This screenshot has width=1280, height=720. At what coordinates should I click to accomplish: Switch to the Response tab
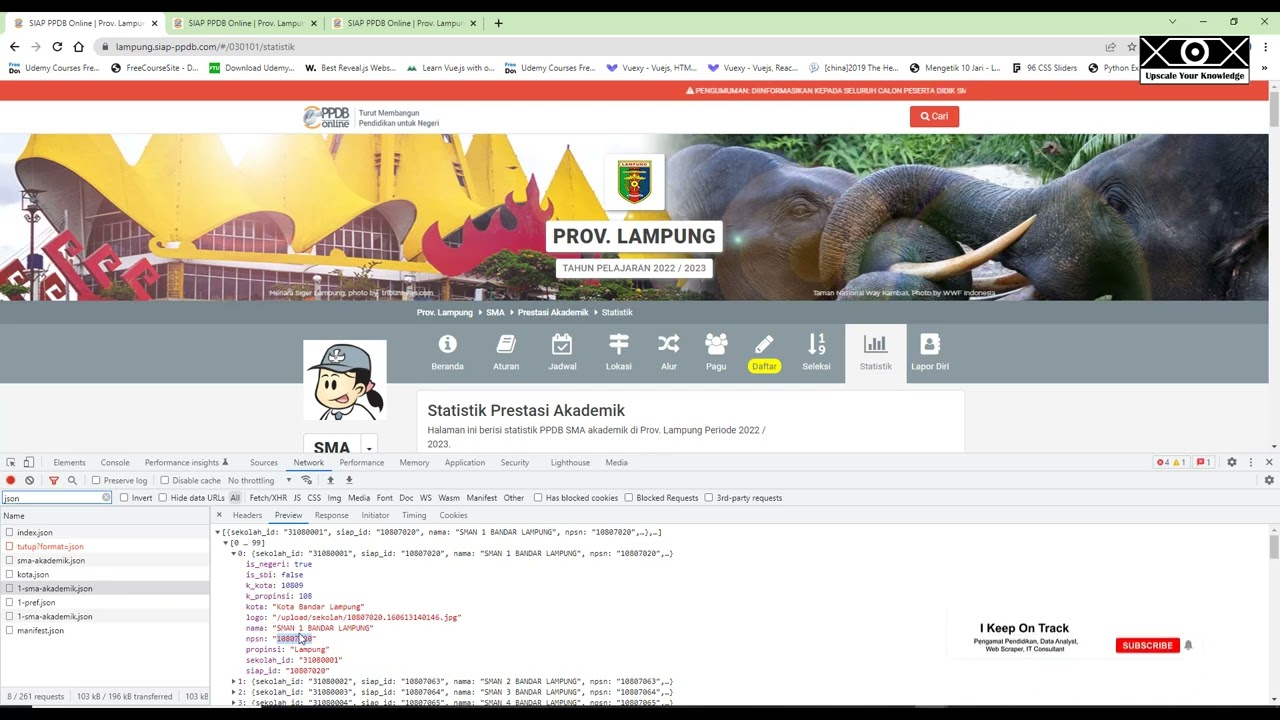click(x=332, y=516)
